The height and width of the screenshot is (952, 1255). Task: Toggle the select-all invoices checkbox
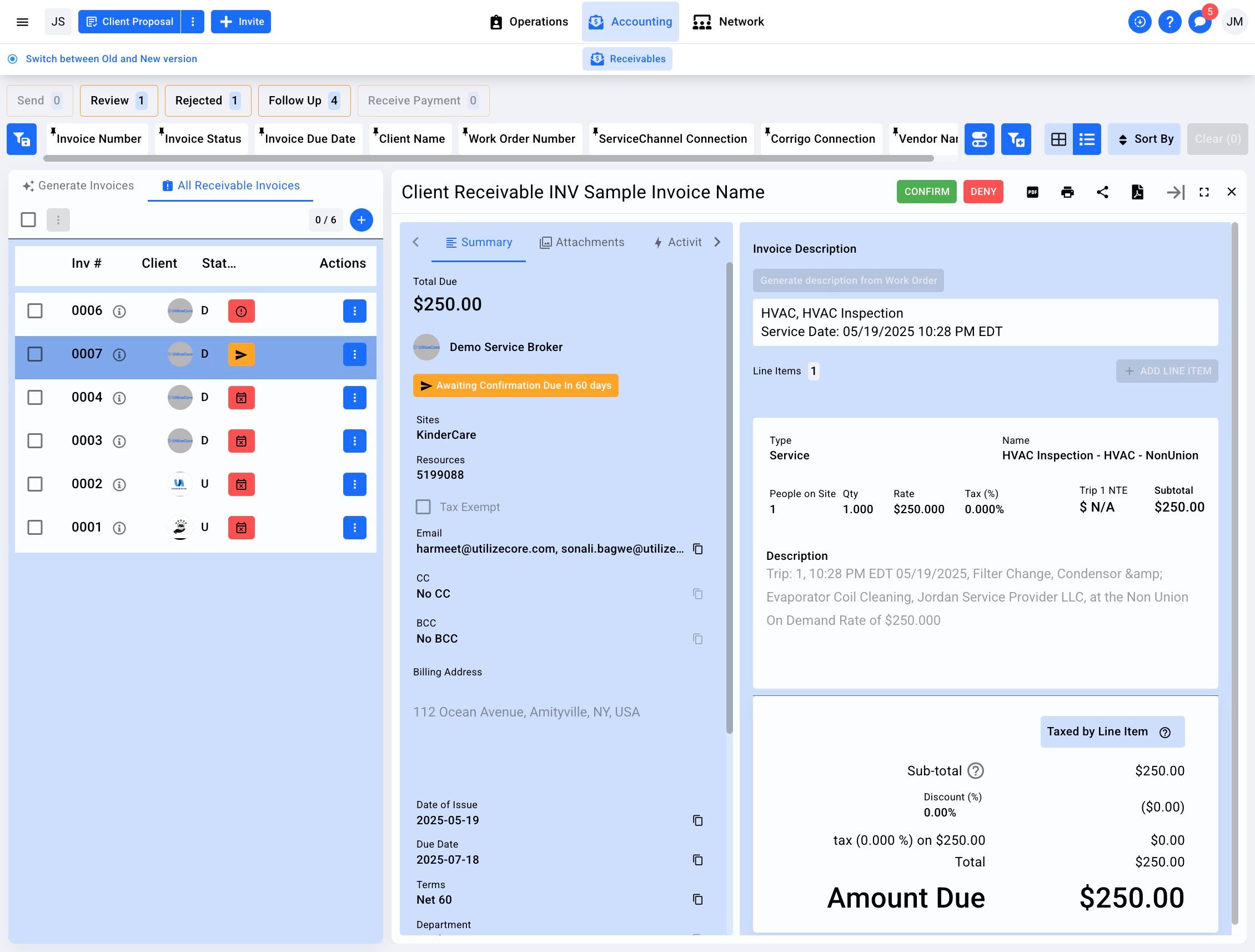tap(28, 219)
